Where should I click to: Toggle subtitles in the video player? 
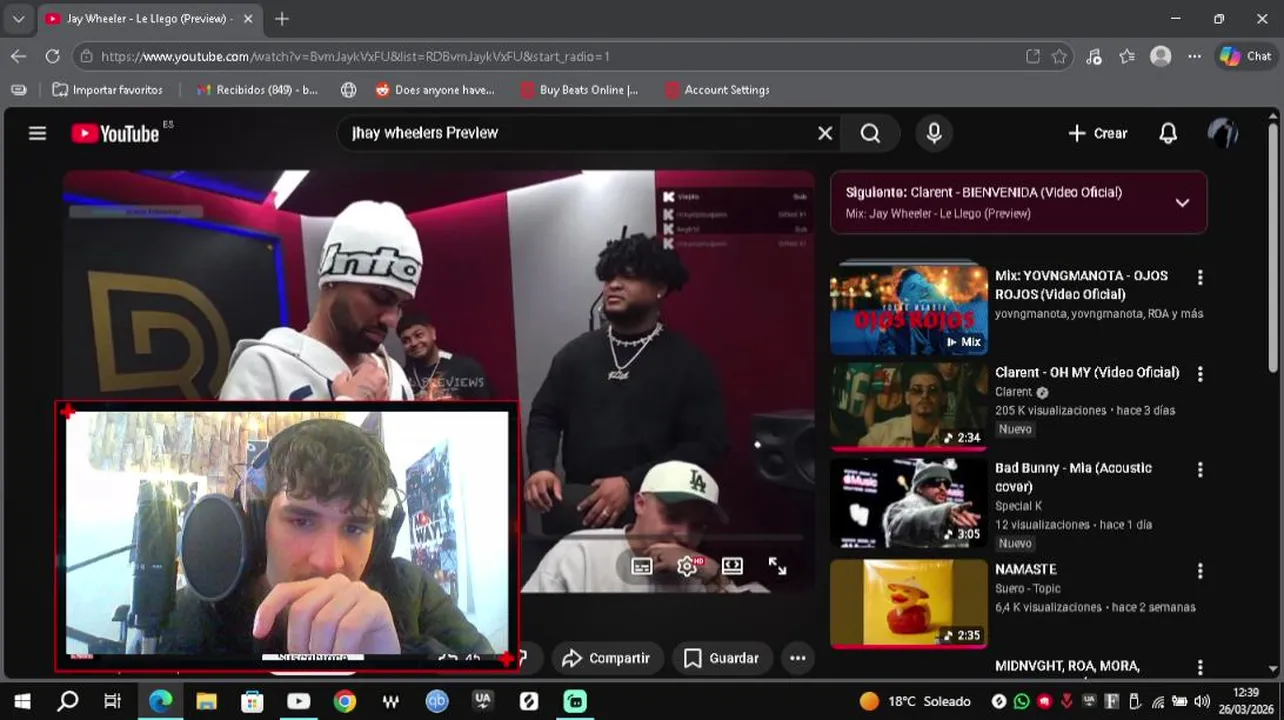642,566
